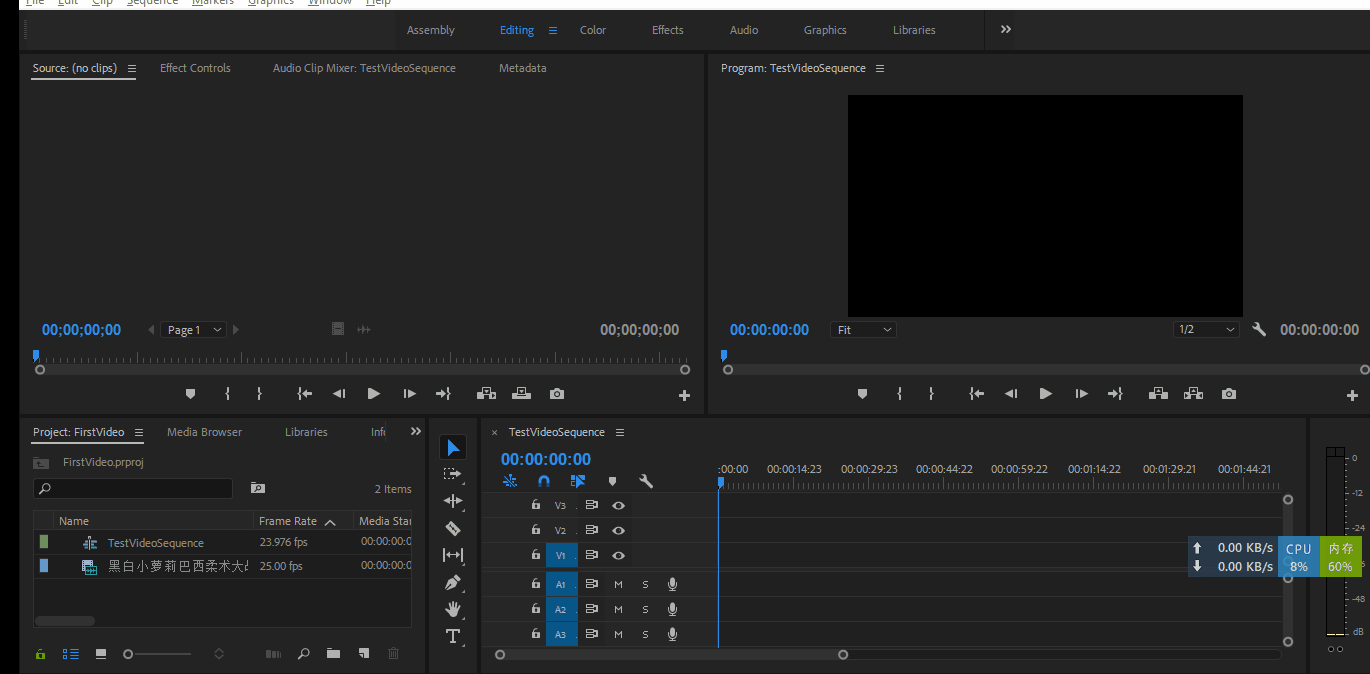Open the Fit zoom level dropdown

[863, 330]
